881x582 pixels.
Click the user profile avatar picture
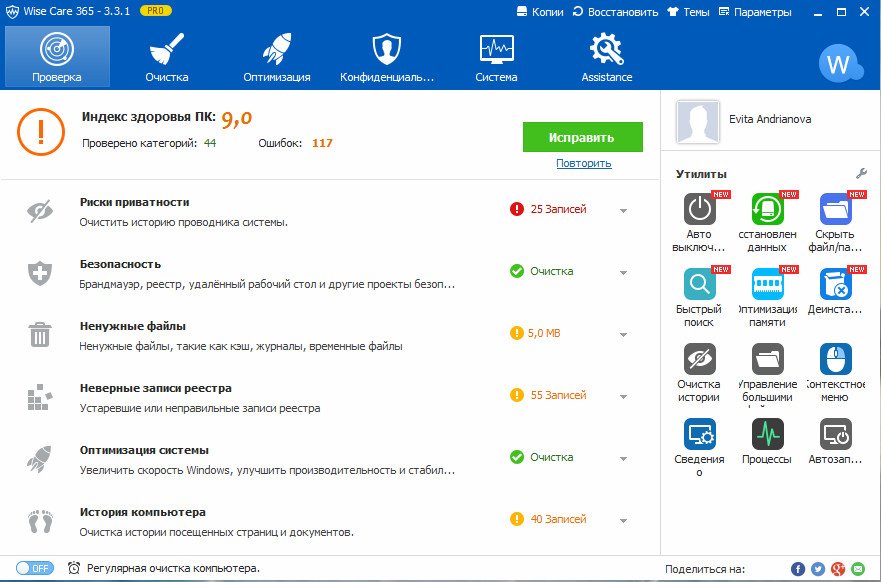pyautogui.click(x=697, y=122)
